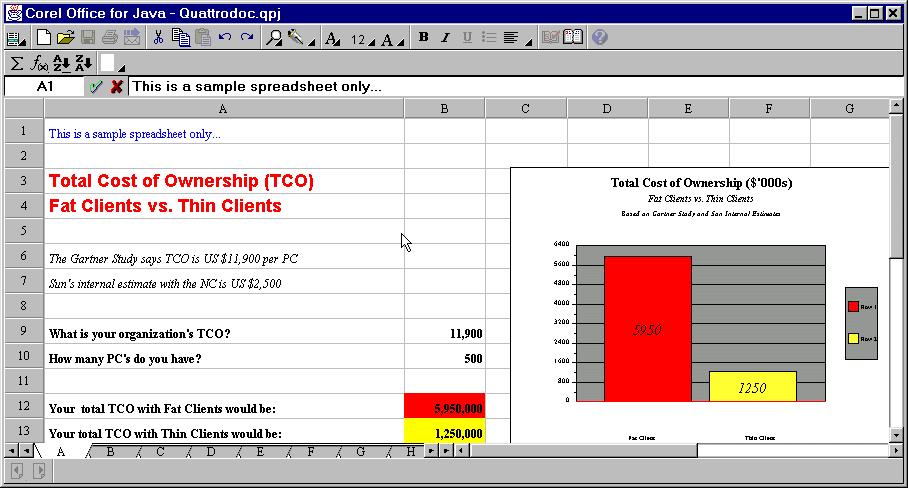Switch to sheet tab F
This screenshot has width=908, height=488.
pos(311,452)
